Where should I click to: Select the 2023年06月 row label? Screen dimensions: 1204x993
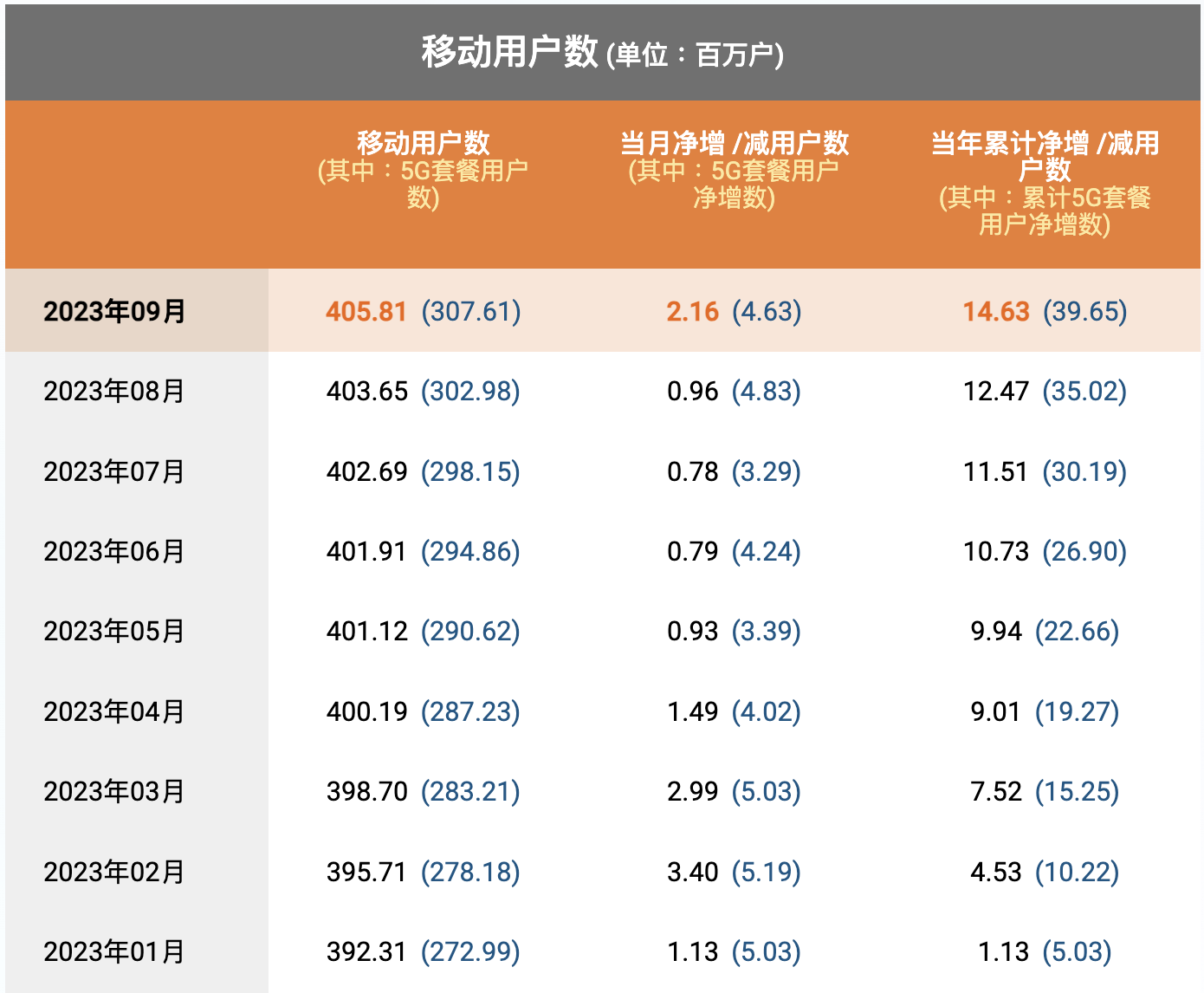[x=114, y=551]
